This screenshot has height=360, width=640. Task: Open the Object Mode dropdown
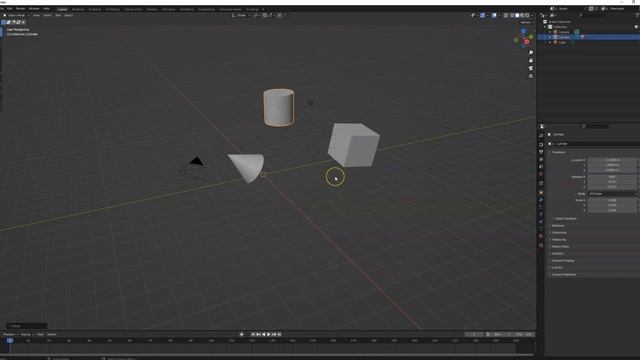click(x=16, y=15)
